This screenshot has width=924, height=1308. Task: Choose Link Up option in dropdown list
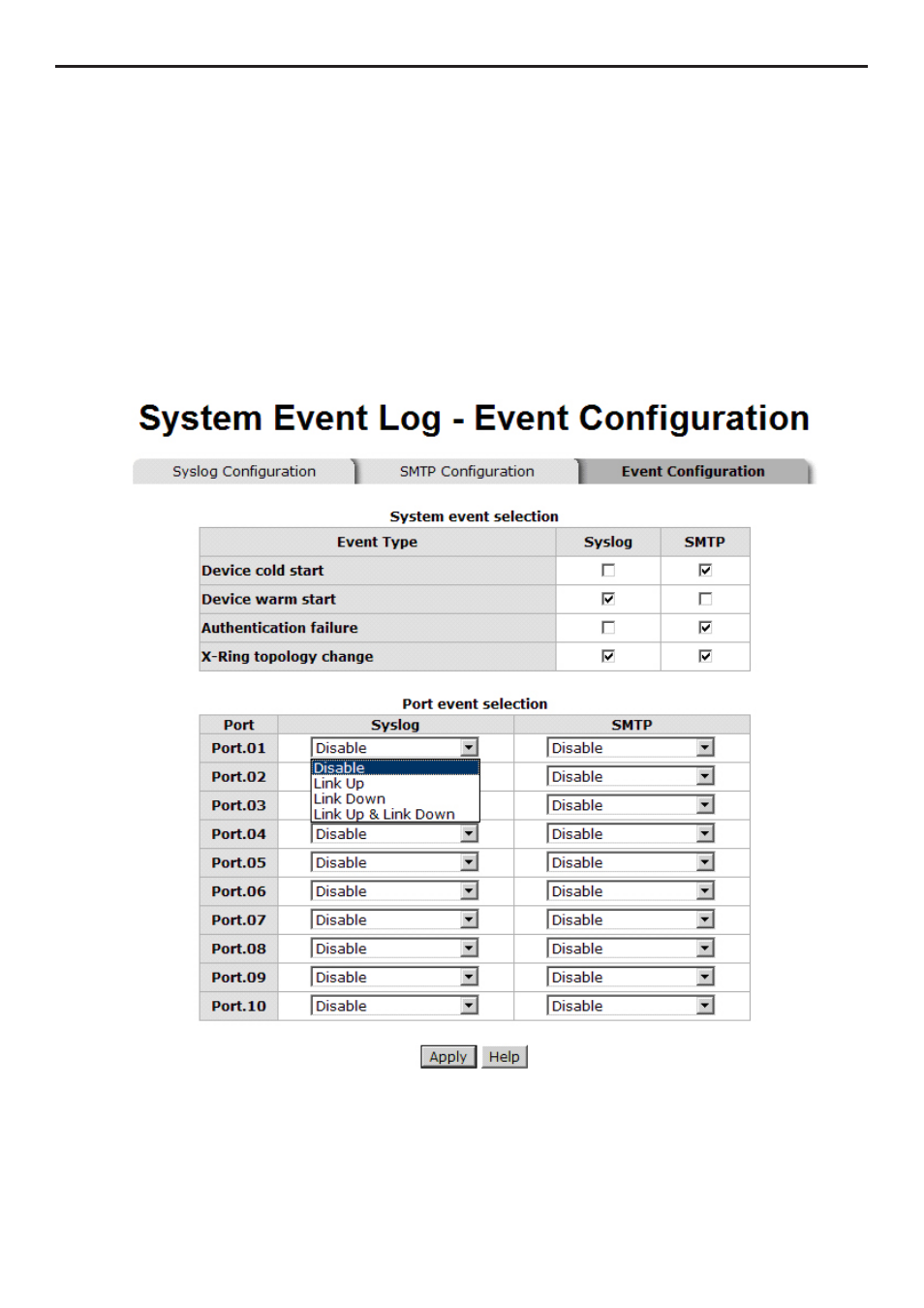coord(395,783)
